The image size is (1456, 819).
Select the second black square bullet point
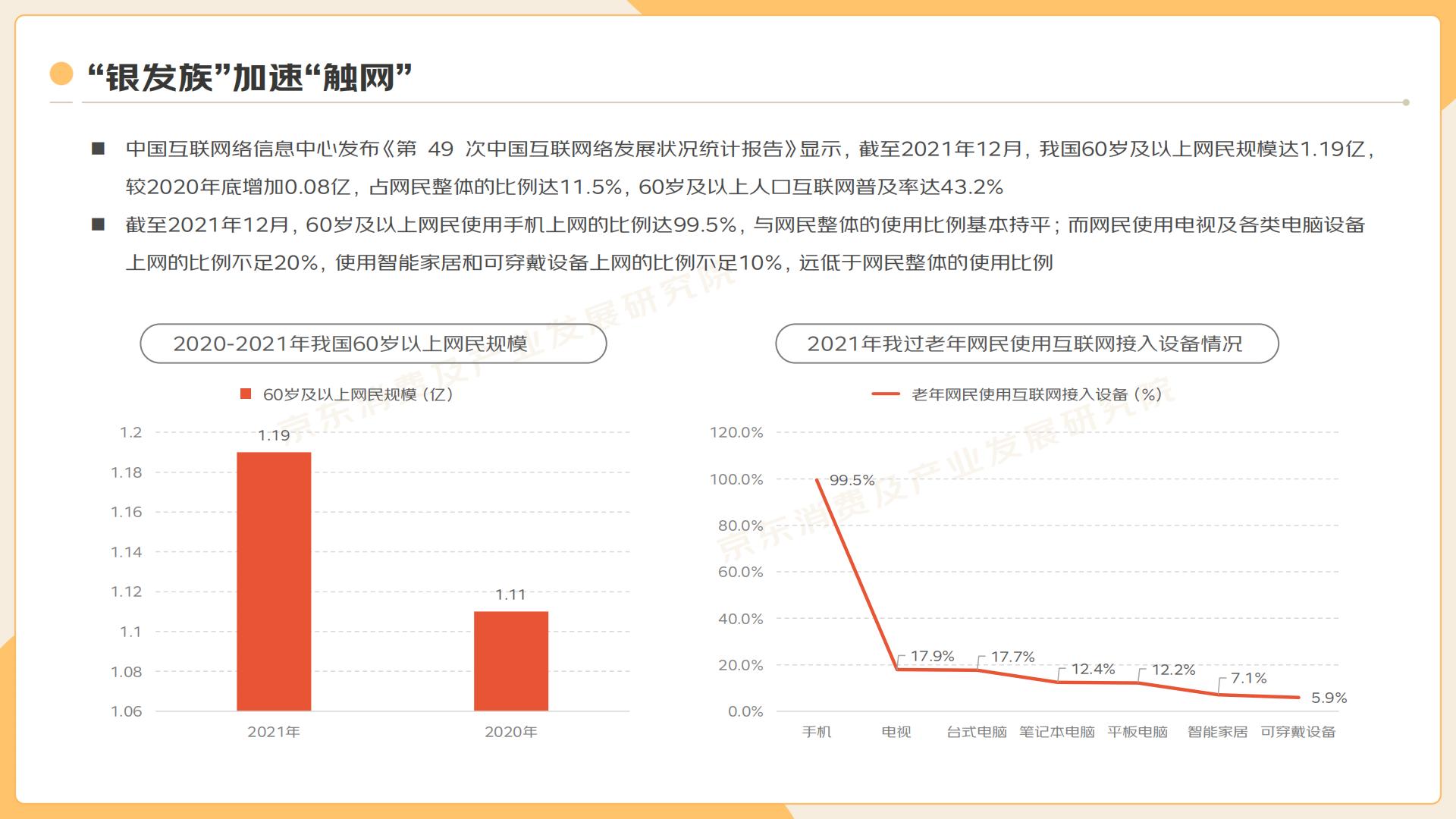[x=98, y=224]
